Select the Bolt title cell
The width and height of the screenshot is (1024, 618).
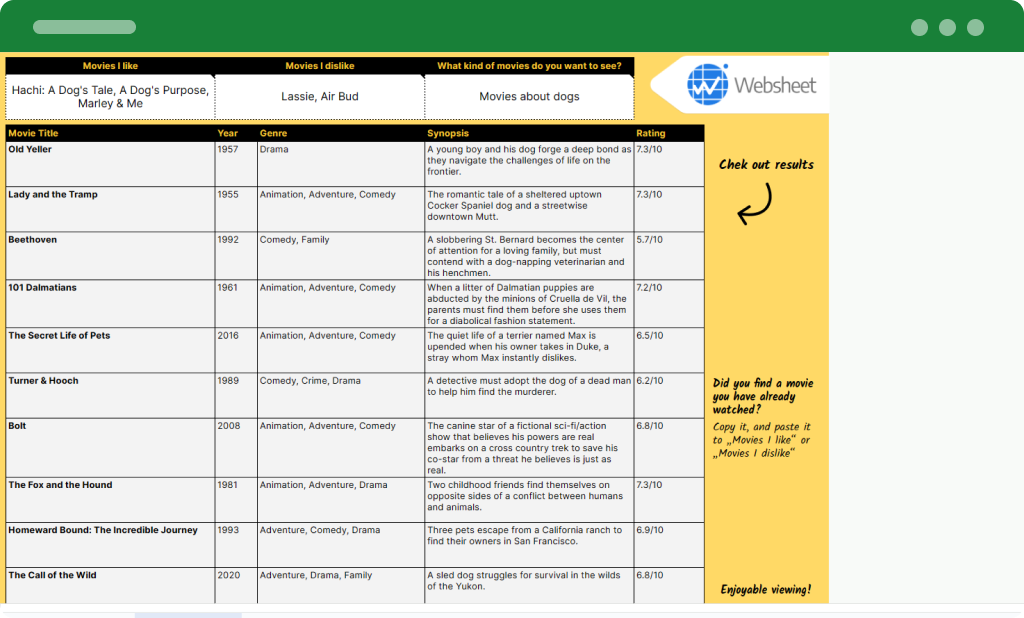tap(110, 447)
